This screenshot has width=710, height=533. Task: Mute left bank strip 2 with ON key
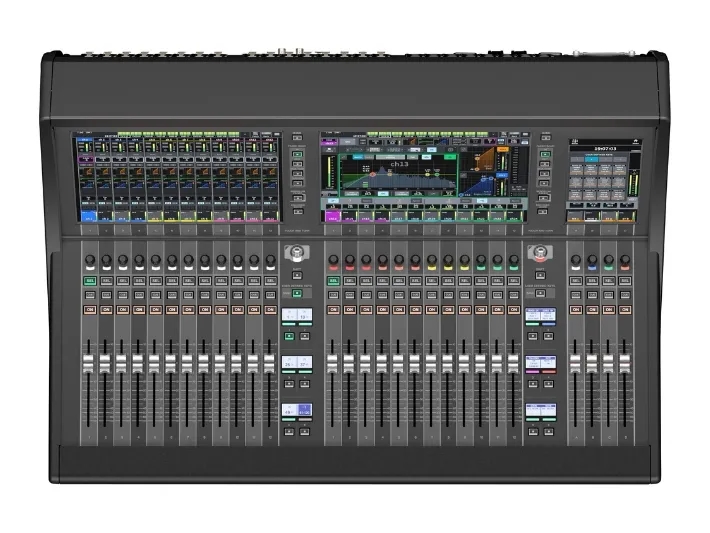(x=106, y=310)
